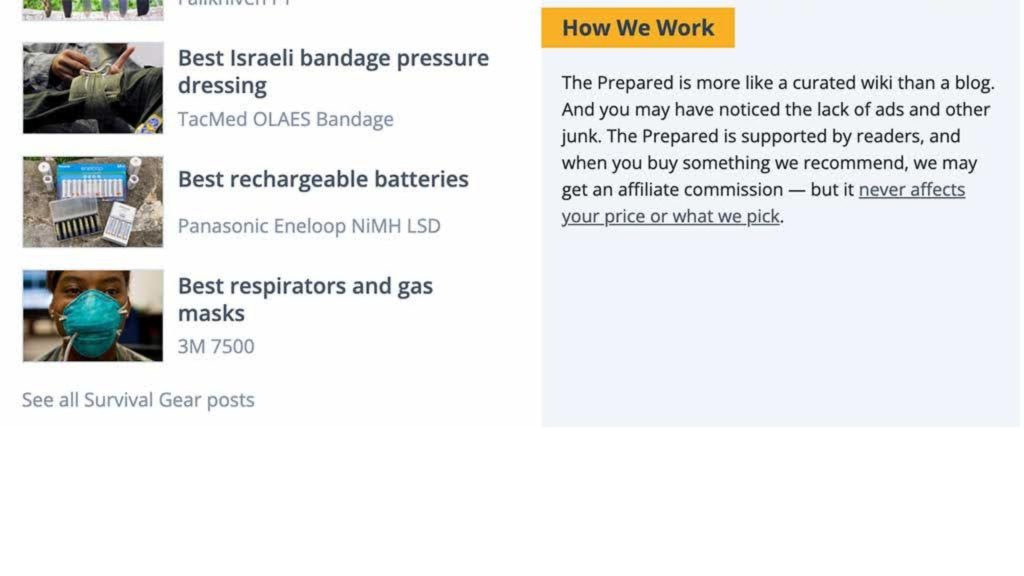The image size is (1024, 576).
Task: Select the Eneloop batteries thumbnail
Action: tap(92, 201)
